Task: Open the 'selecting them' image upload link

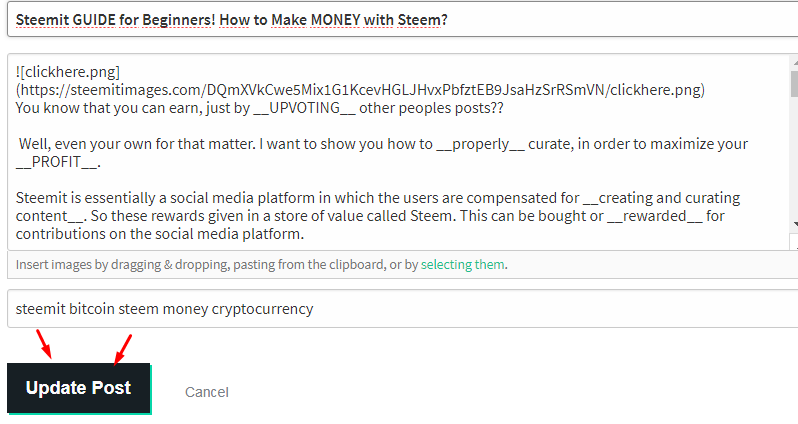Action: click(x=462, y=265)
